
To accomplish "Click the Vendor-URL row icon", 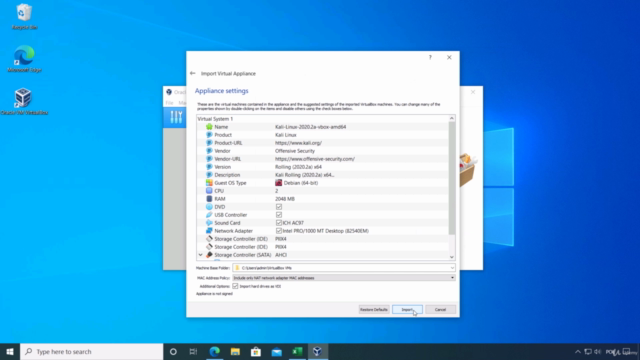I will 209,159.
